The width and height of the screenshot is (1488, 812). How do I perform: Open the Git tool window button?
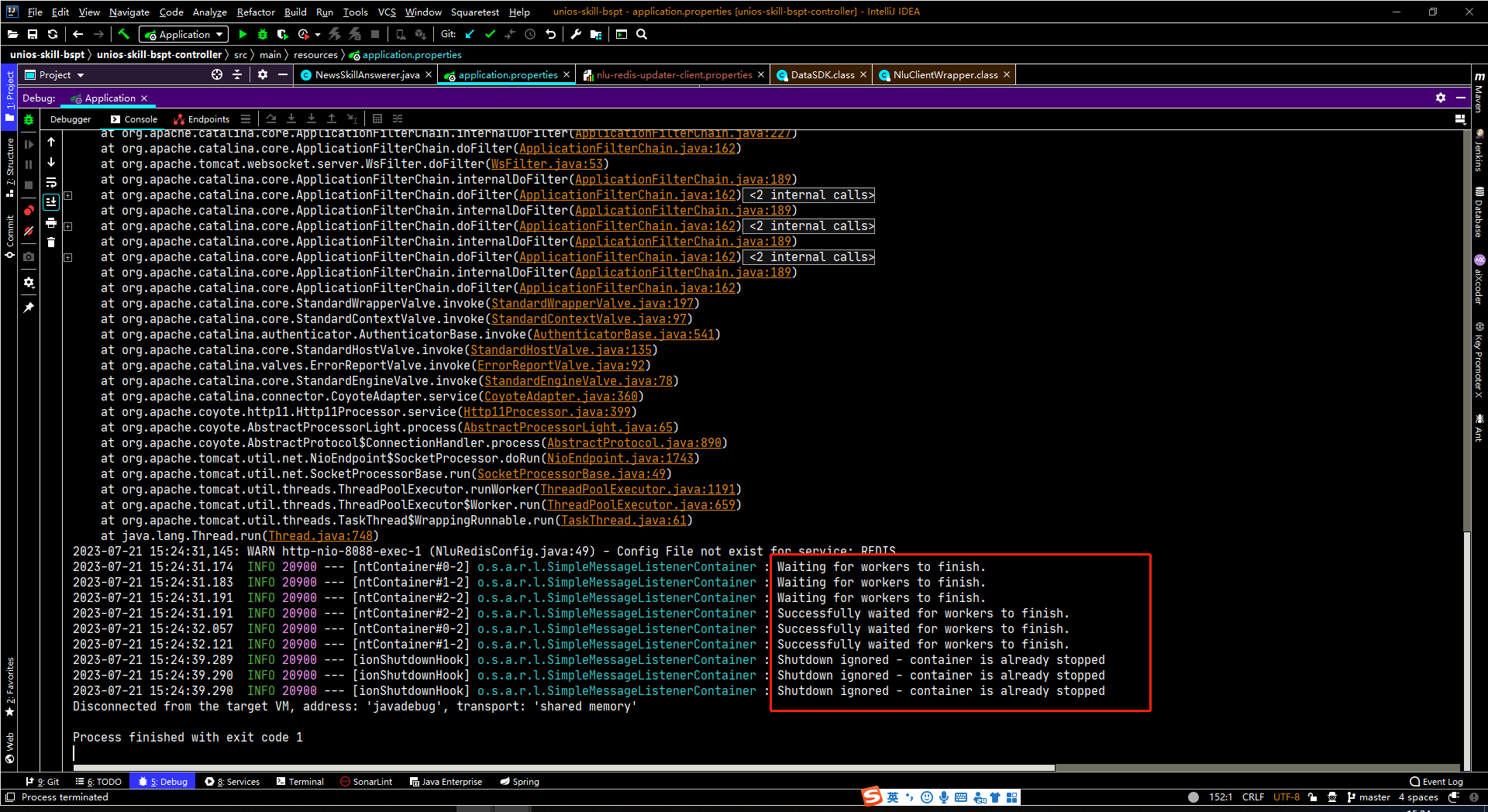43,782
